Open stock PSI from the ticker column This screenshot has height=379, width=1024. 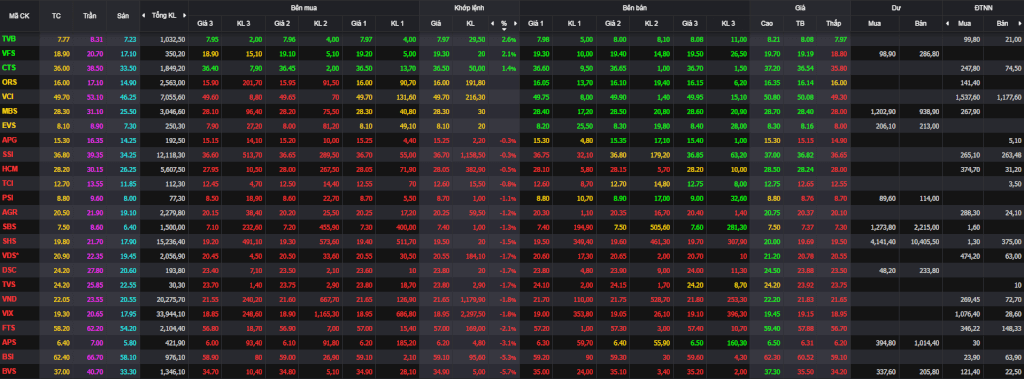coord(8,197)
